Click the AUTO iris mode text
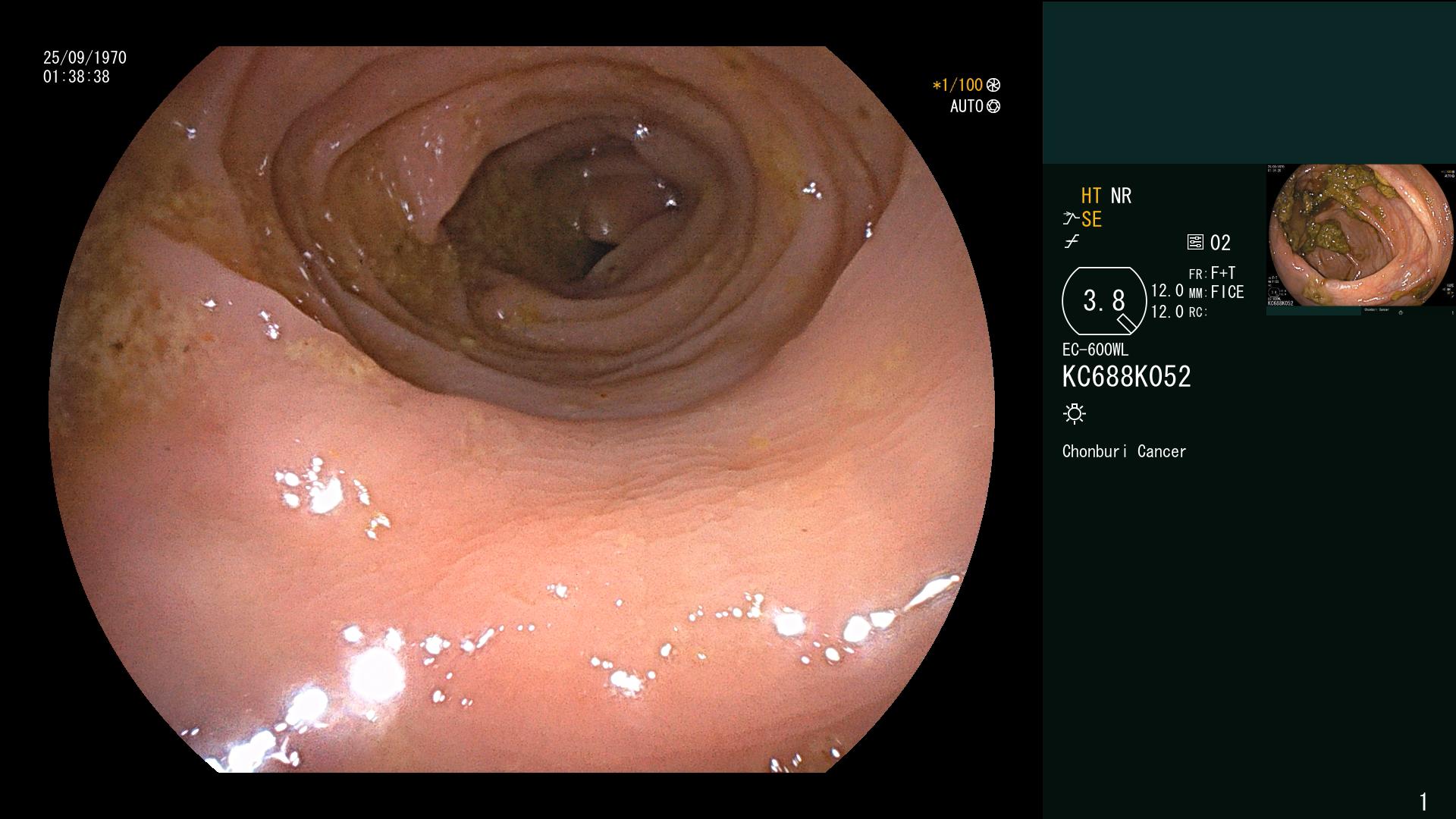Screen dimensions: 1456x819 pos(967,106)
